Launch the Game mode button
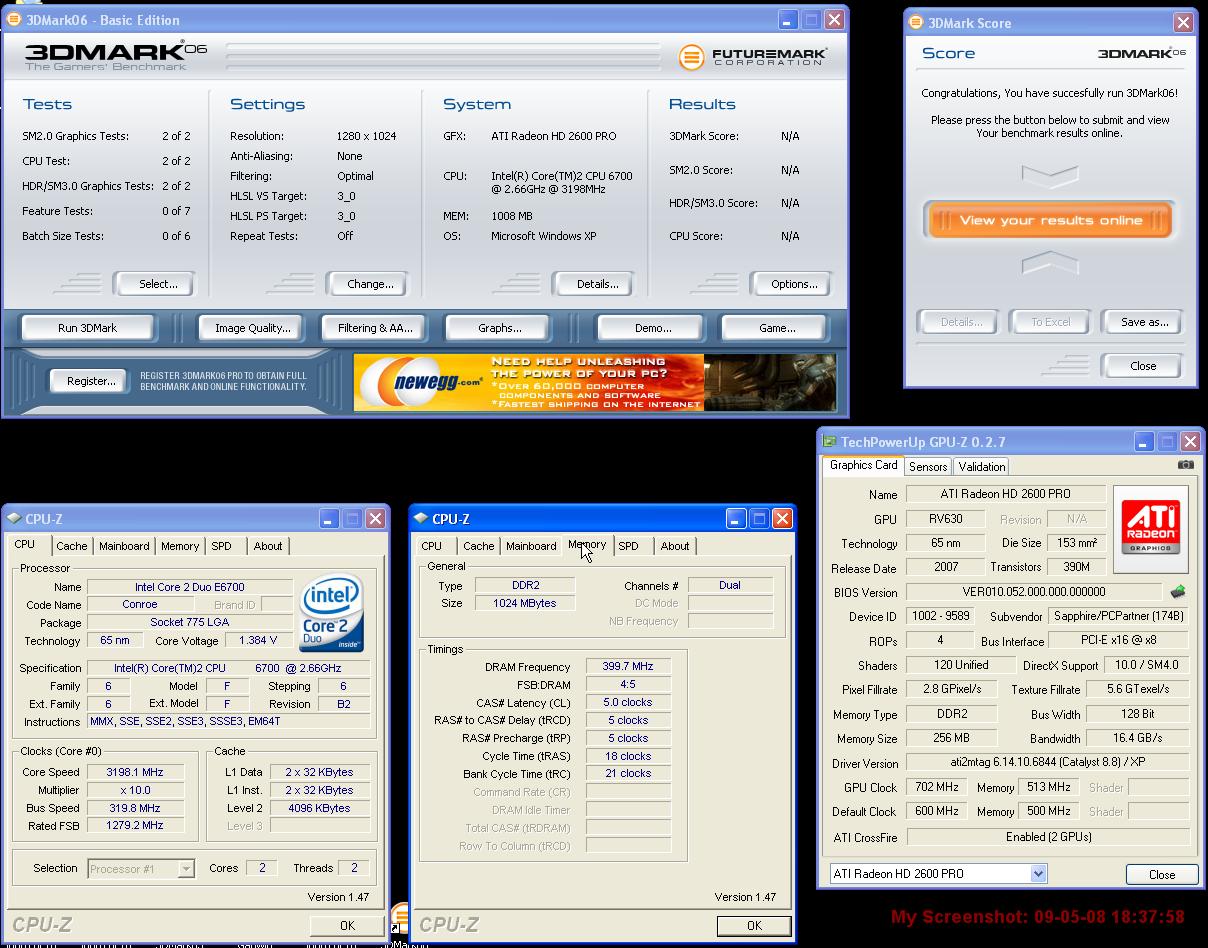 coord(777,328)
